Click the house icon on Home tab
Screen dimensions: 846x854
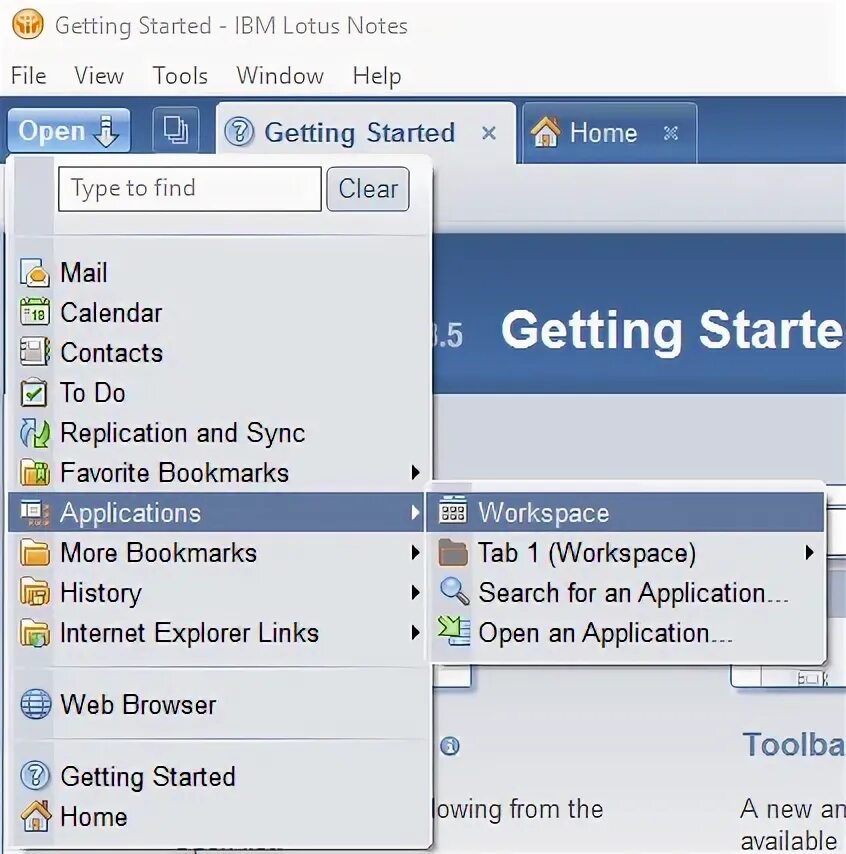coord(546,132)
